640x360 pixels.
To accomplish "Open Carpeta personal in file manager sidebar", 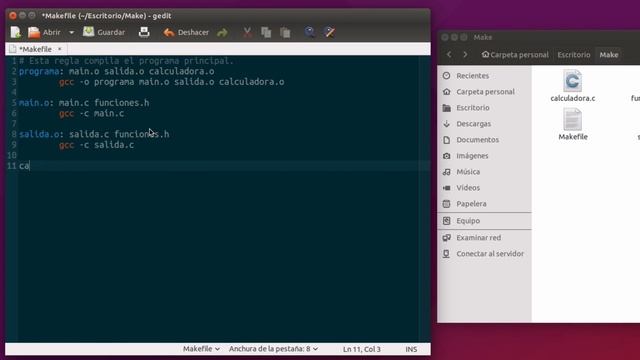I will click(x=484, y=92).
